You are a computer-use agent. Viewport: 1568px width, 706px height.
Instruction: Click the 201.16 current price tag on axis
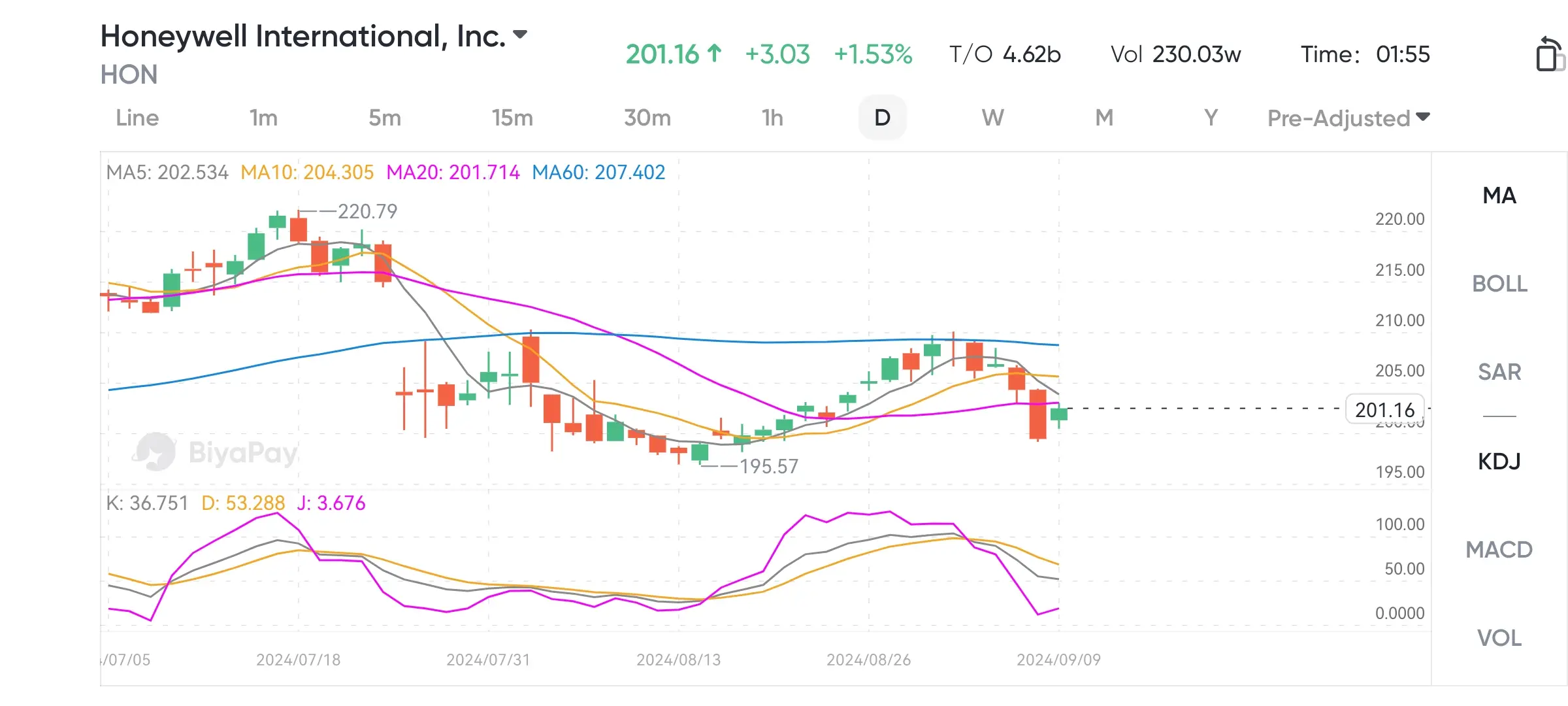(x=1384, y=410)
